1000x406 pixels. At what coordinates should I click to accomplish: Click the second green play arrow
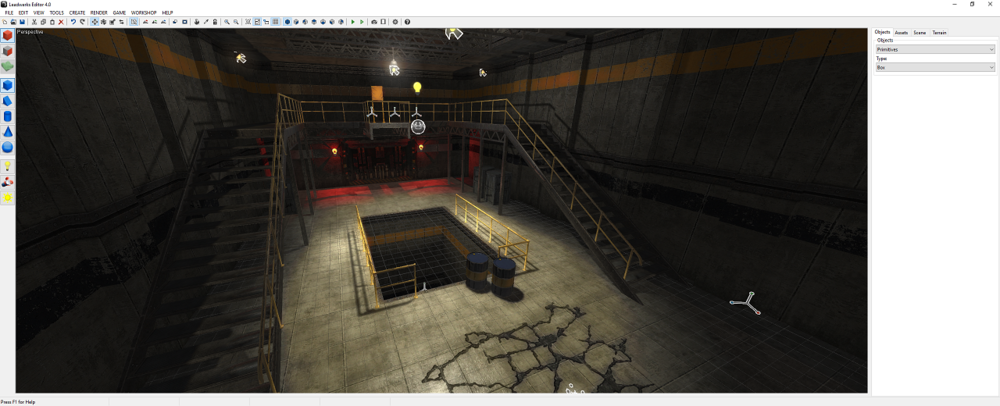362,22
